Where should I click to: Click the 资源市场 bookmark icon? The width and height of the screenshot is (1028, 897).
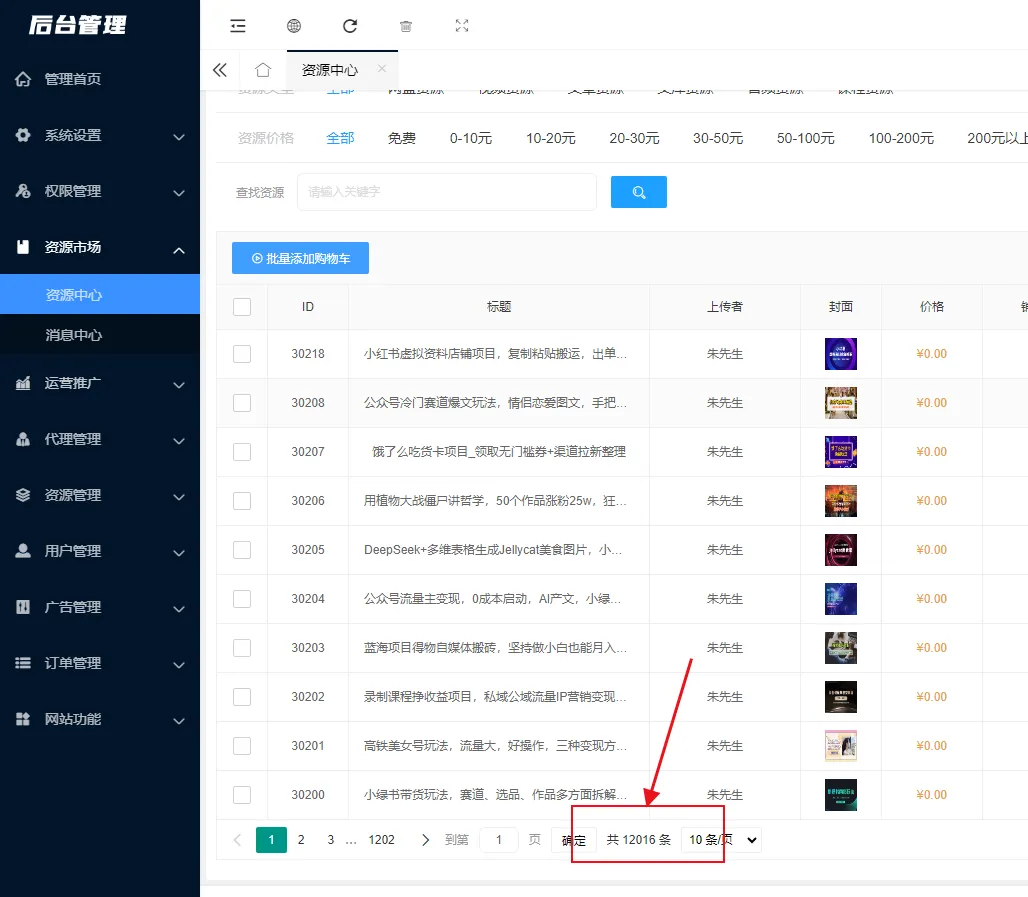click(23, 247)
